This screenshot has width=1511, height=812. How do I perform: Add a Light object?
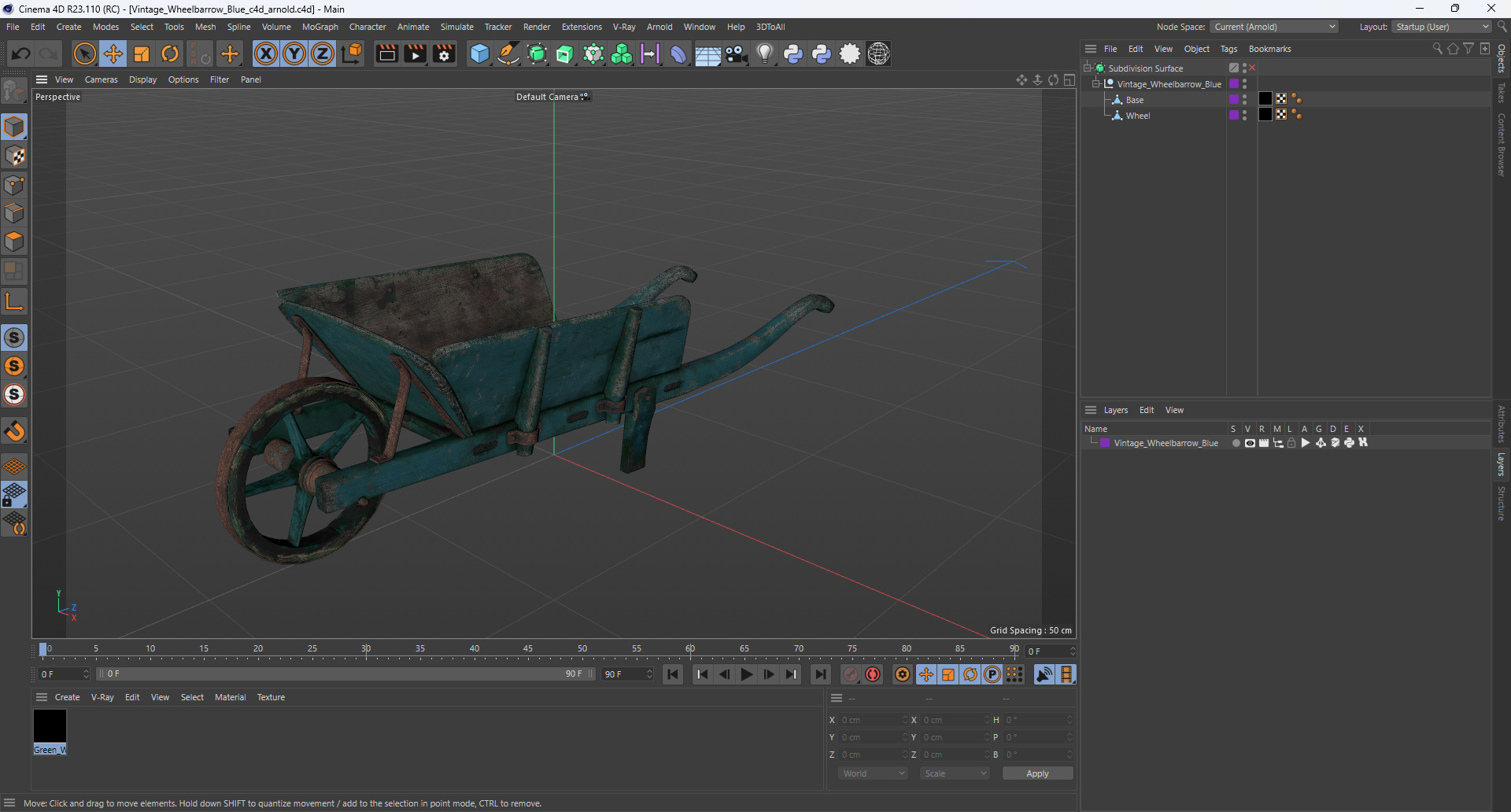pyautogui.click(x=764, y=54)
